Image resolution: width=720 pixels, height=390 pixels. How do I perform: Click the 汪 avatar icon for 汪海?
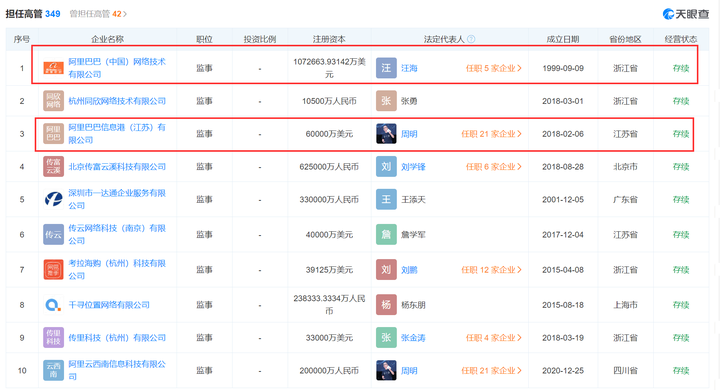[x=386, y=68]
